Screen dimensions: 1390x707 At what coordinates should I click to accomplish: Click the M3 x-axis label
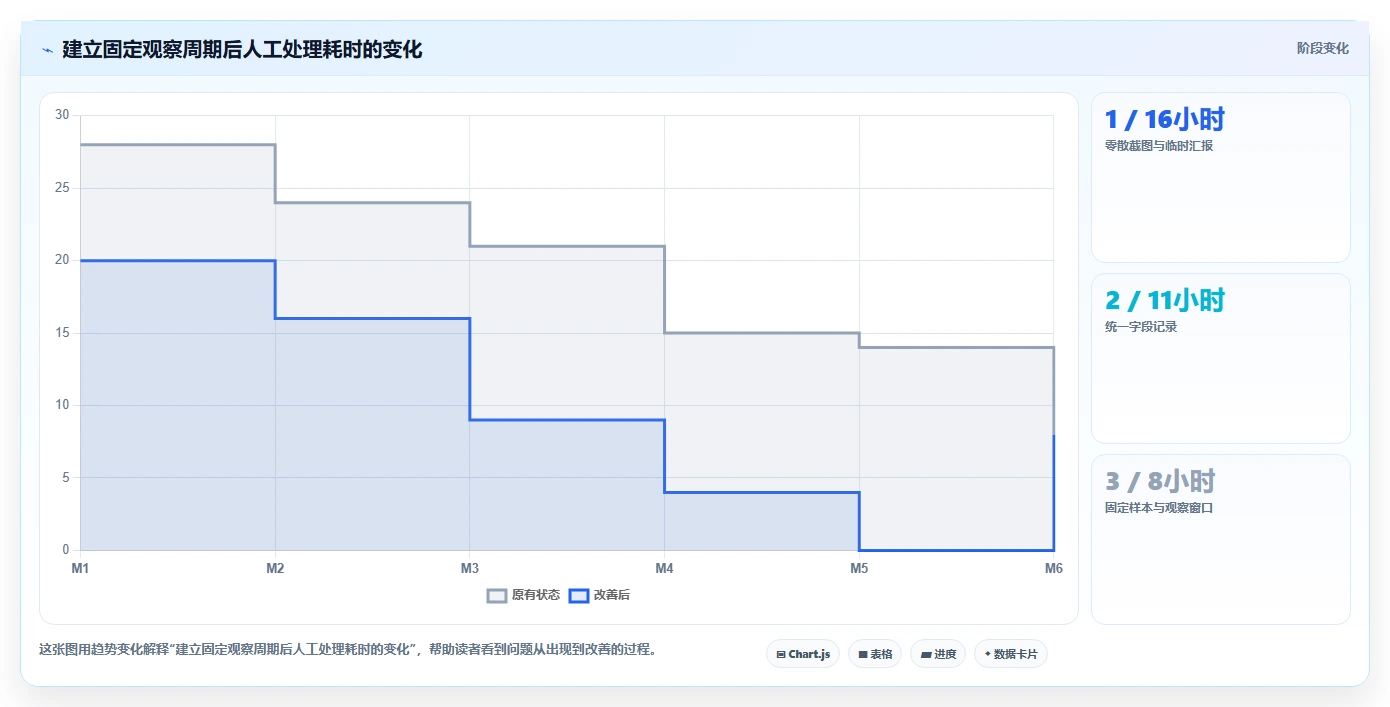coord(470,568)
